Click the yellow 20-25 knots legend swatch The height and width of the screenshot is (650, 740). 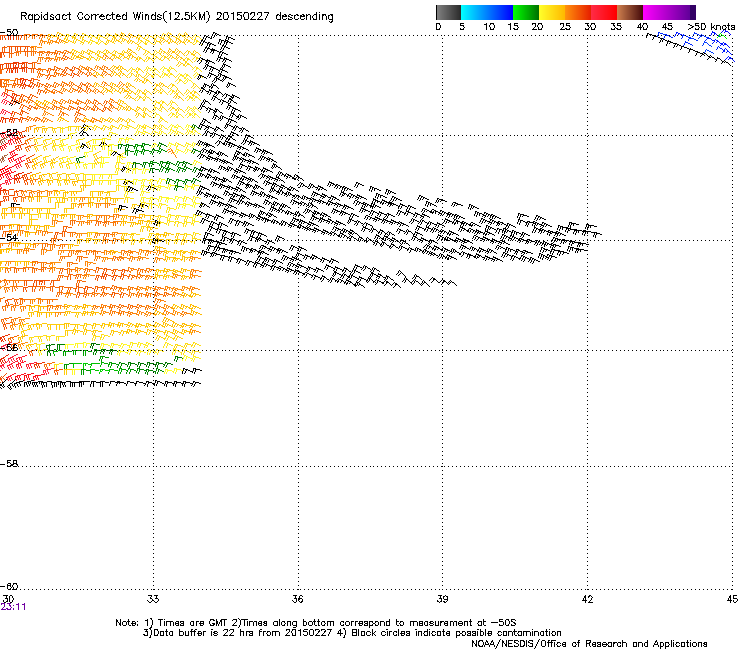(552, 12)
